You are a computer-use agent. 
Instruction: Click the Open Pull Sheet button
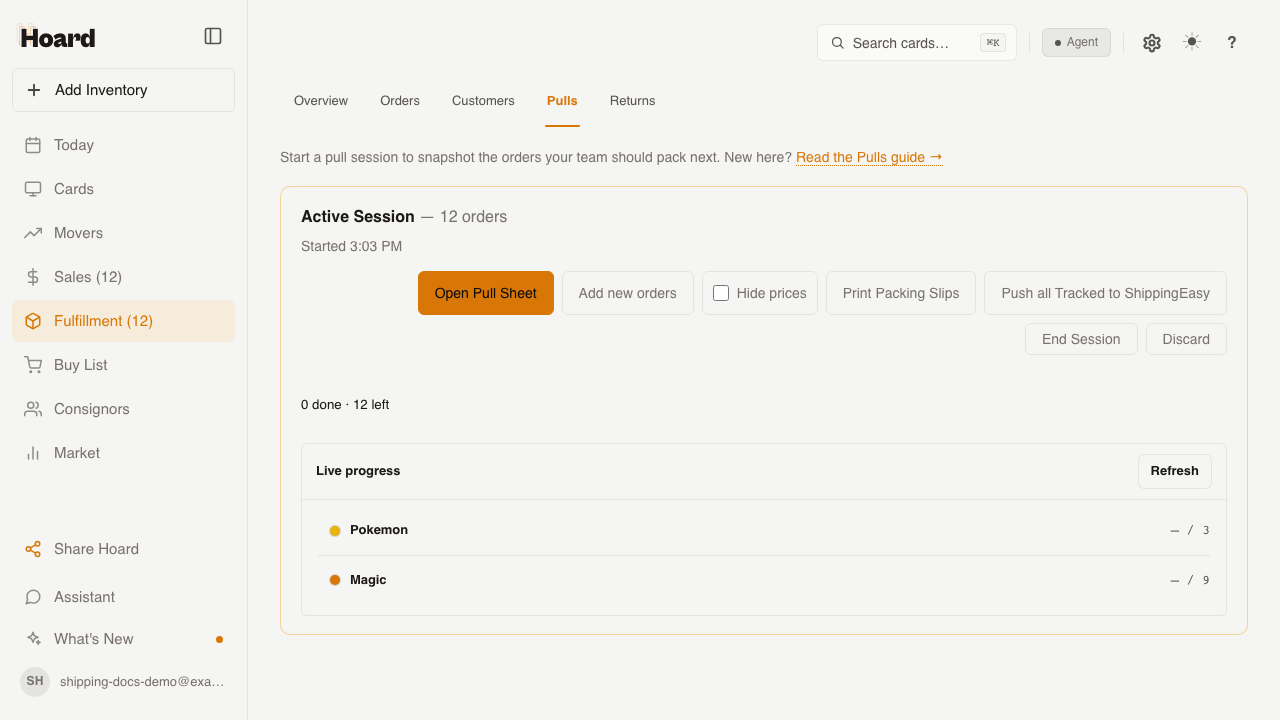[x=486, y=293]
